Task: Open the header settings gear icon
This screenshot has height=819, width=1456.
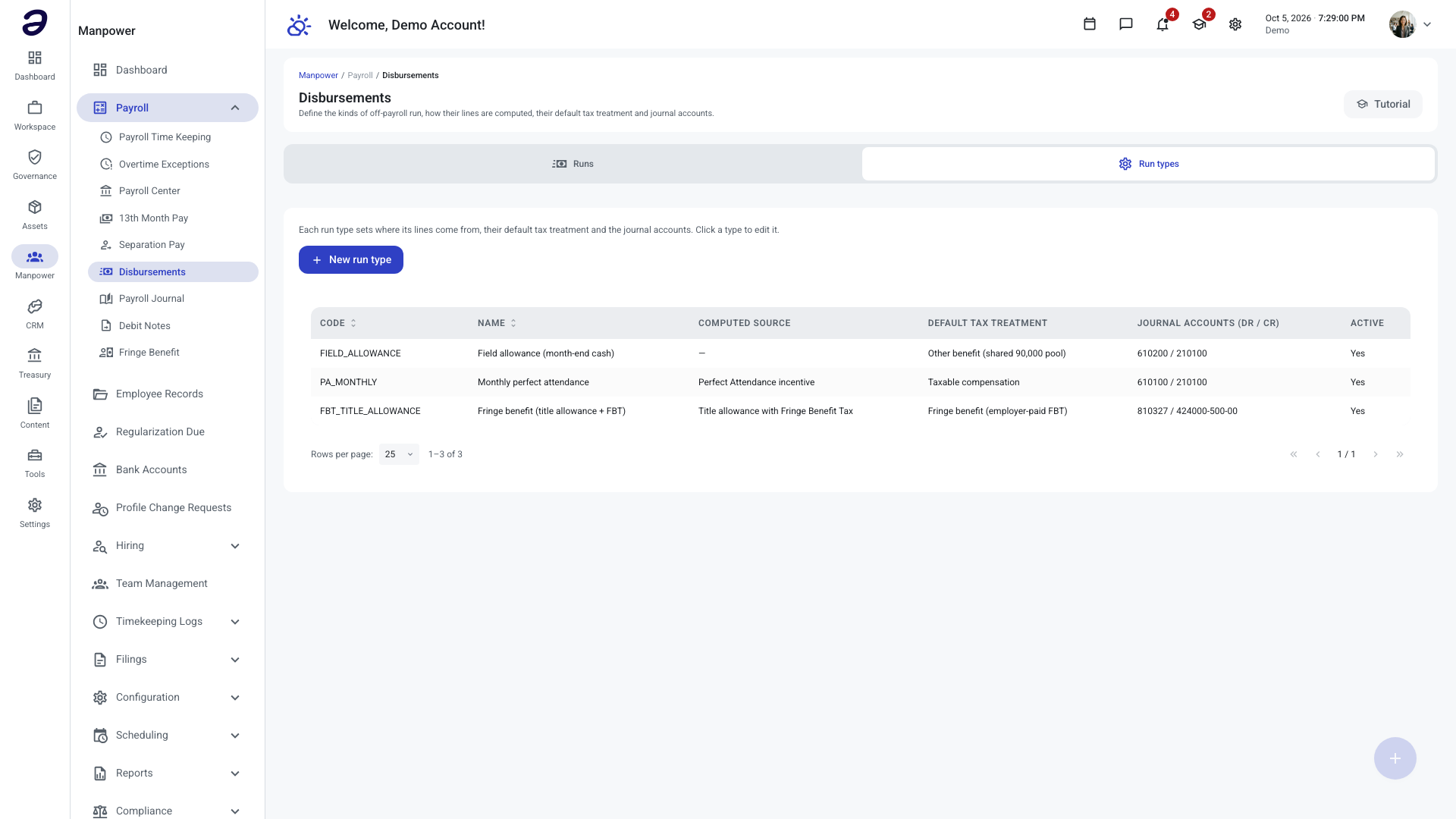Action: click(x=1235, y=24)
